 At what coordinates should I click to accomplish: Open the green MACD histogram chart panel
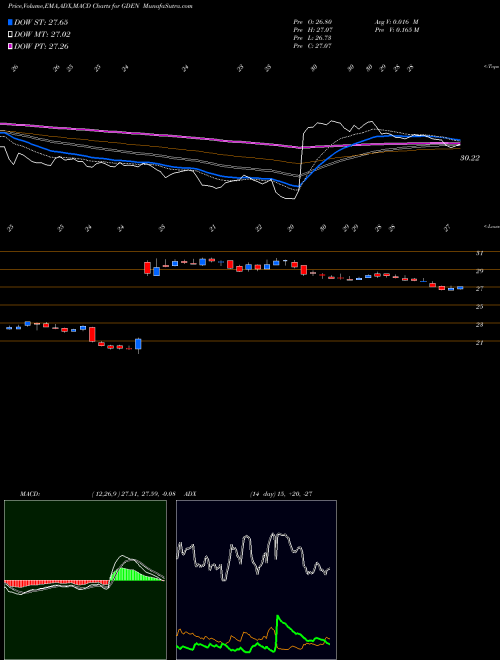tap(85, 580)
